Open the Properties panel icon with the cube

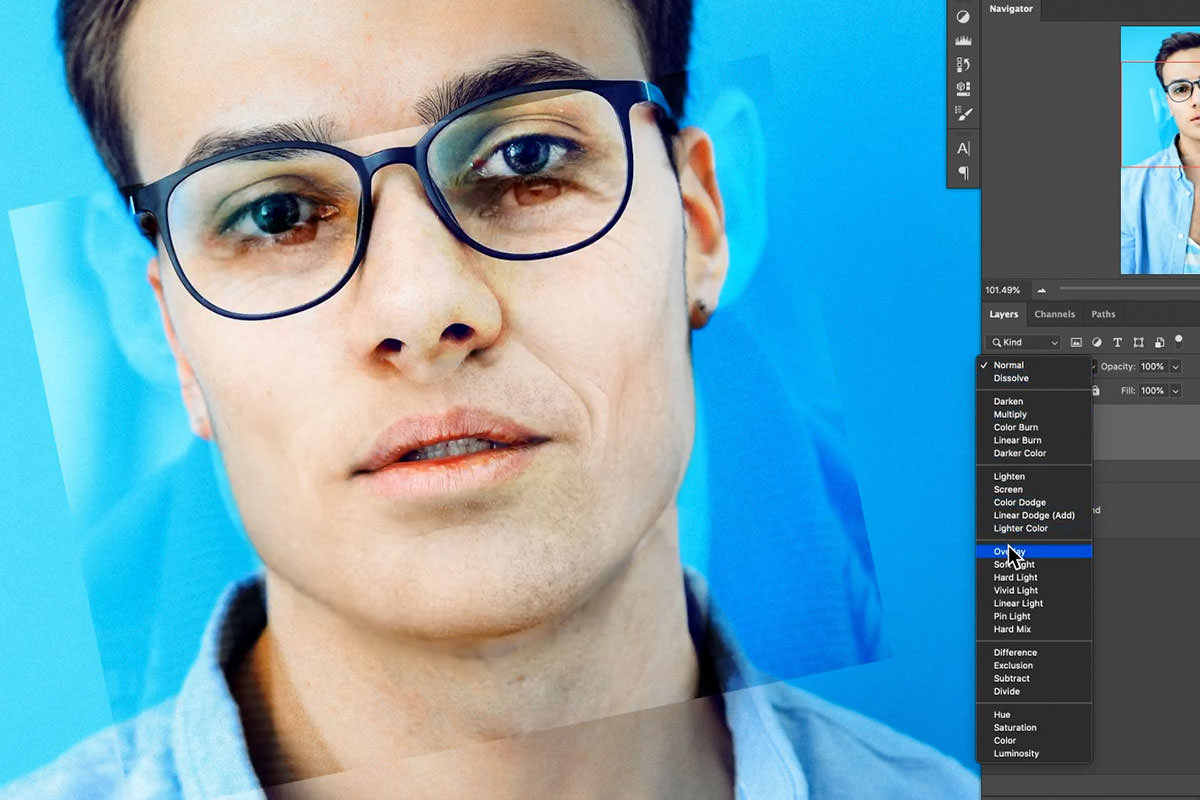(963, 89)
